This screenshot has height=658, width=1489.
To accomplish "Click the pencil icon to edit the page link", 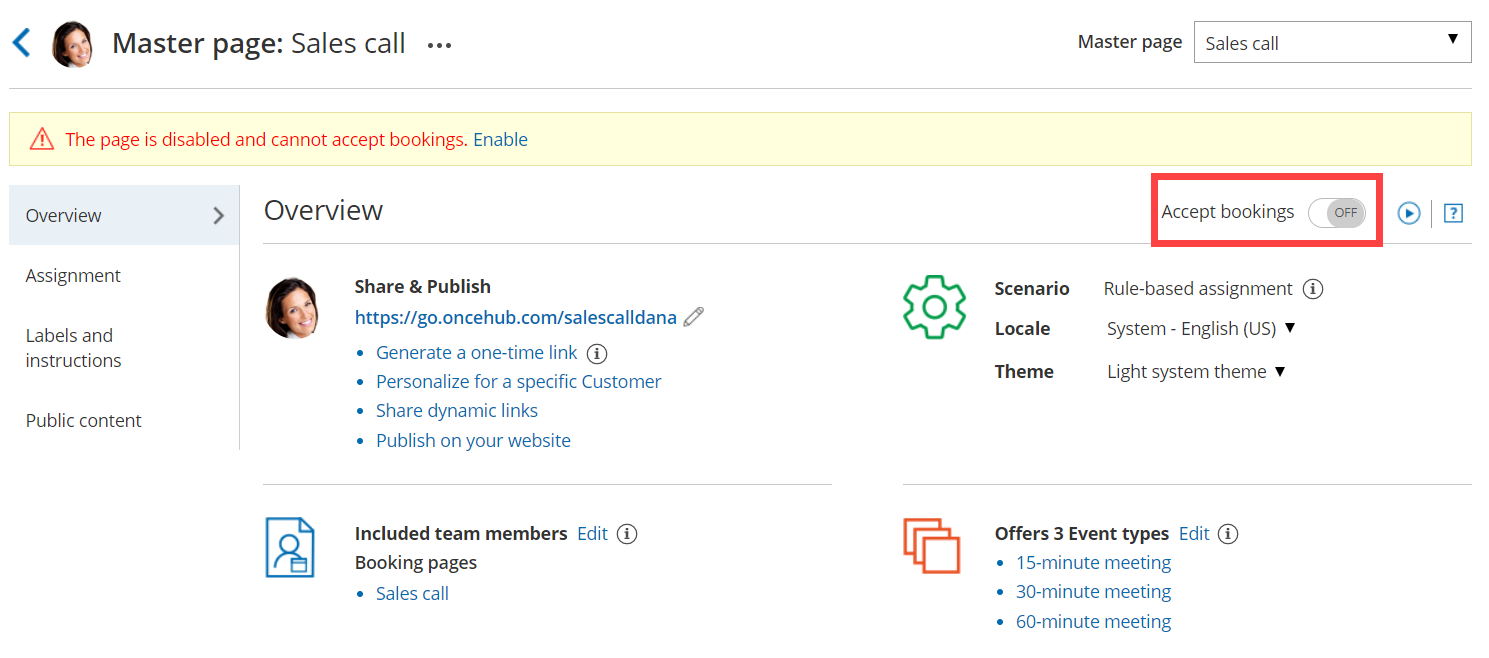I will (x=694, y=317).
